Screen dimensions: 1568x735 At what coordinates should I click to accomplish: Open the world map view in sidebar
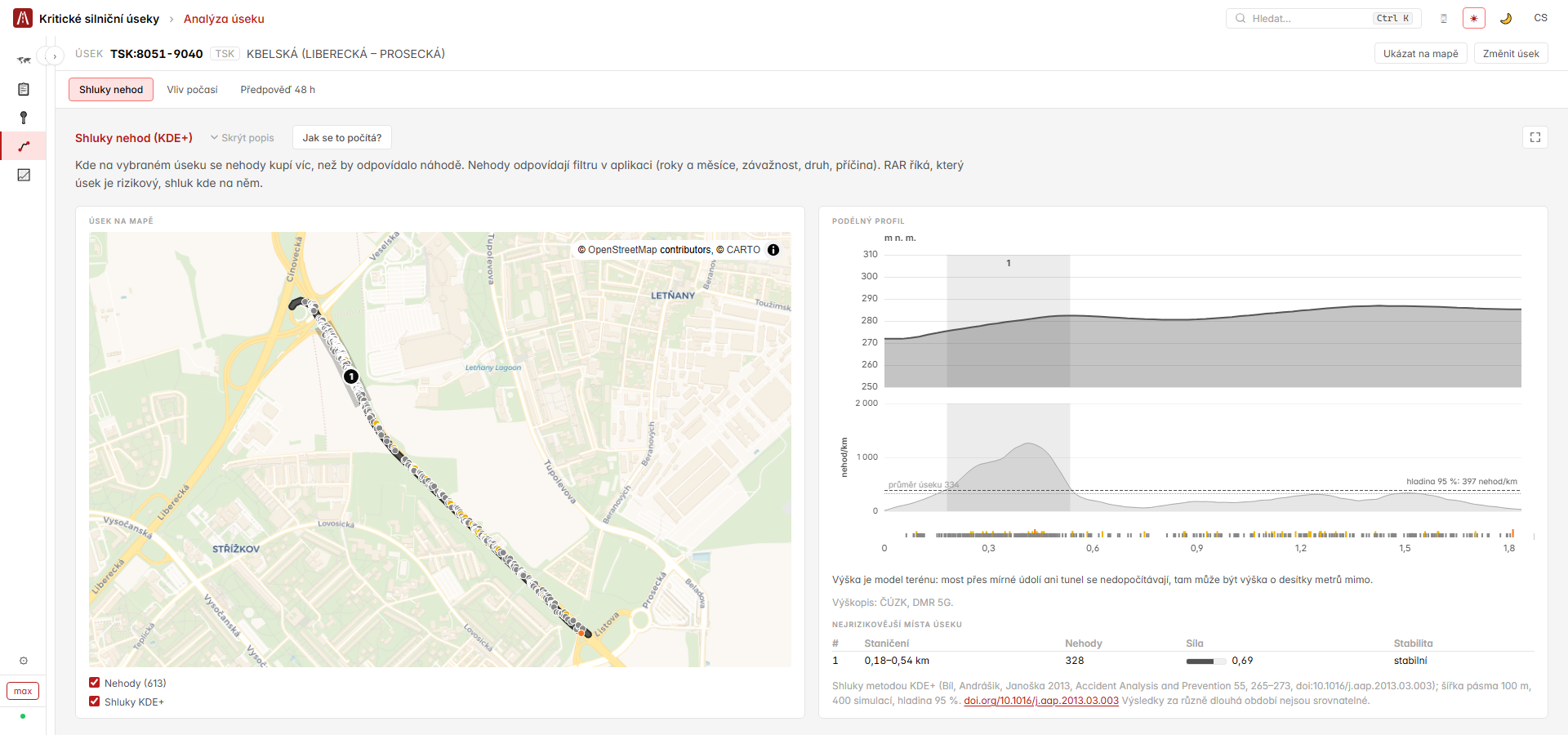pyautogui.click(x=24, y=60)
